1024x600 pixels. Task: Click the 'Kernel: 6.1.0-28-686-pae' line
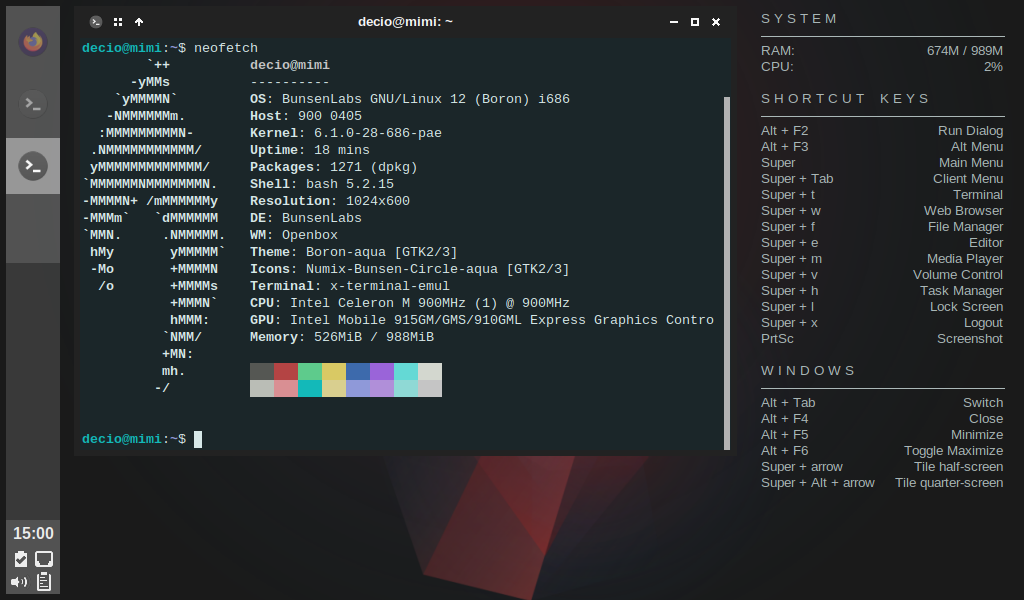[x=346, y=133]
